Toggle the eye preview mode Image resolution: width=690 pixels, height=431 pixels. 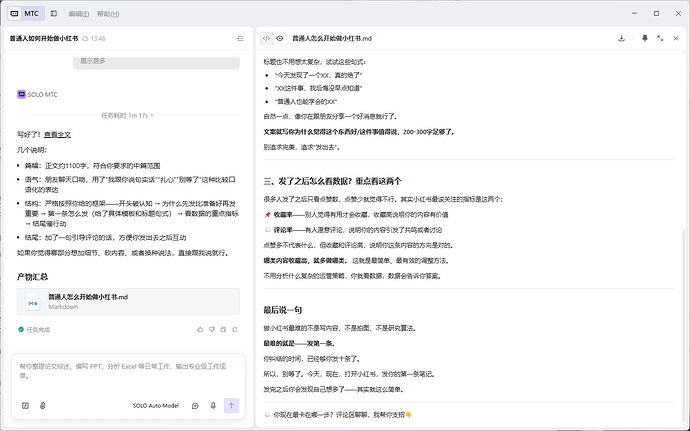pyautogui.click(x=279, y=38)
